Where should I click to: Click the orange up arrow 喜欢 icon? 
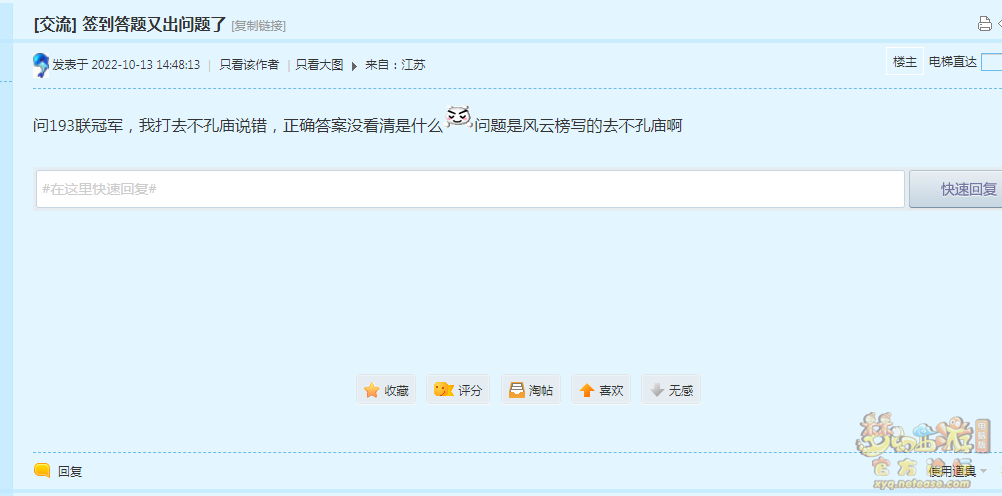tap(587, 390)
